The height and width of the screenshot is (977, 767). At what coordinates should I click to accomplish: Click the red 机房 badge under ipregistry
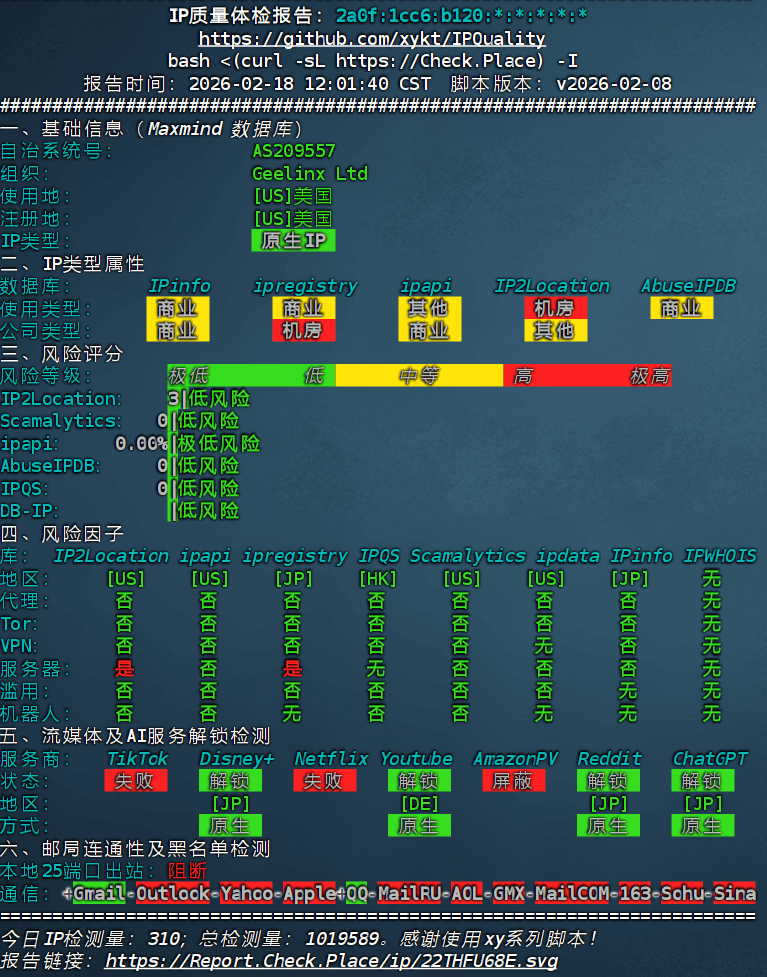304,330
